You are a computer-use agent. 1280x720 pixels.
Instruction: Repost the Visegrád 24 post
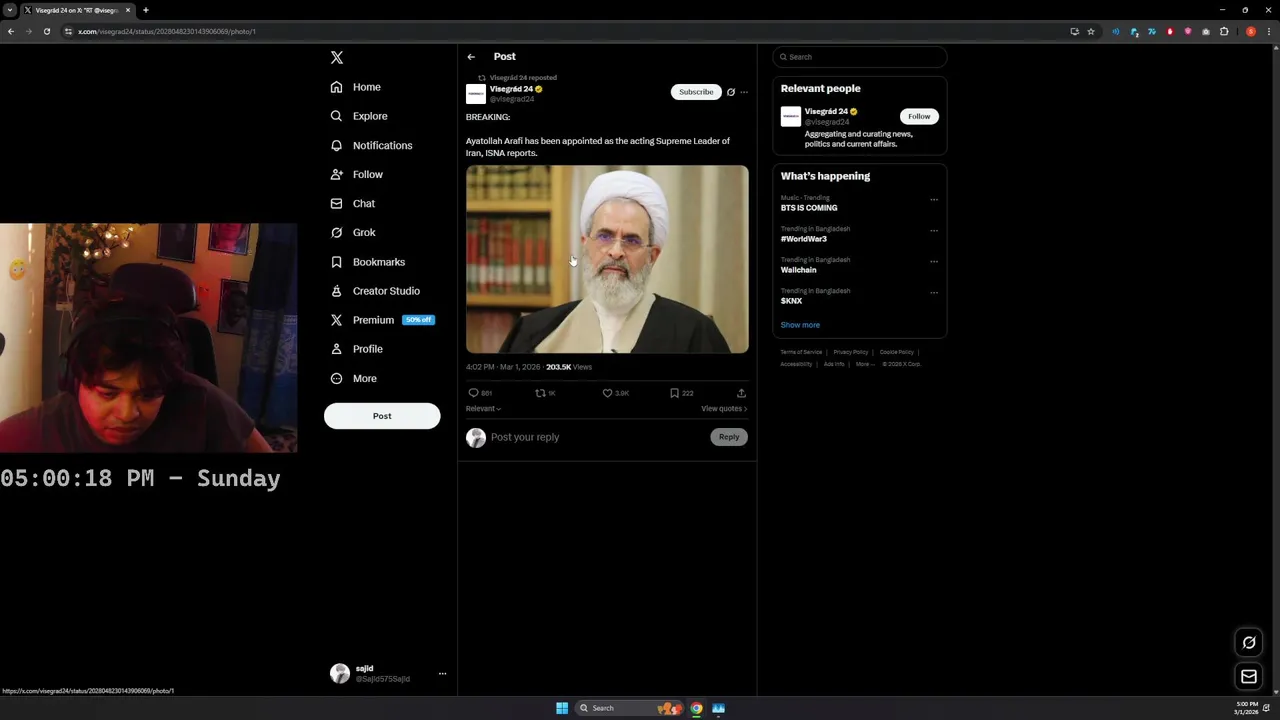(545, 393)
